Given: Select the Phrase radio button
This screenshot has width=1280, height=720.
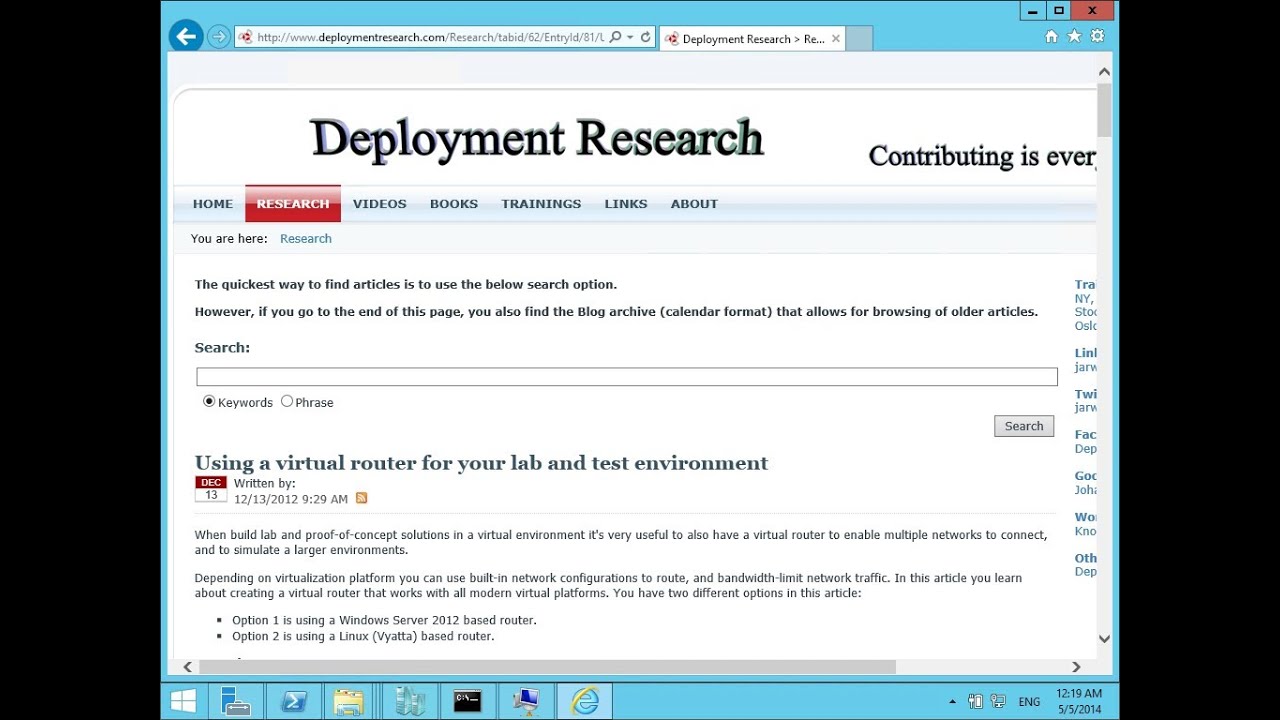Looking at the screenshot, I should point(287,401).
